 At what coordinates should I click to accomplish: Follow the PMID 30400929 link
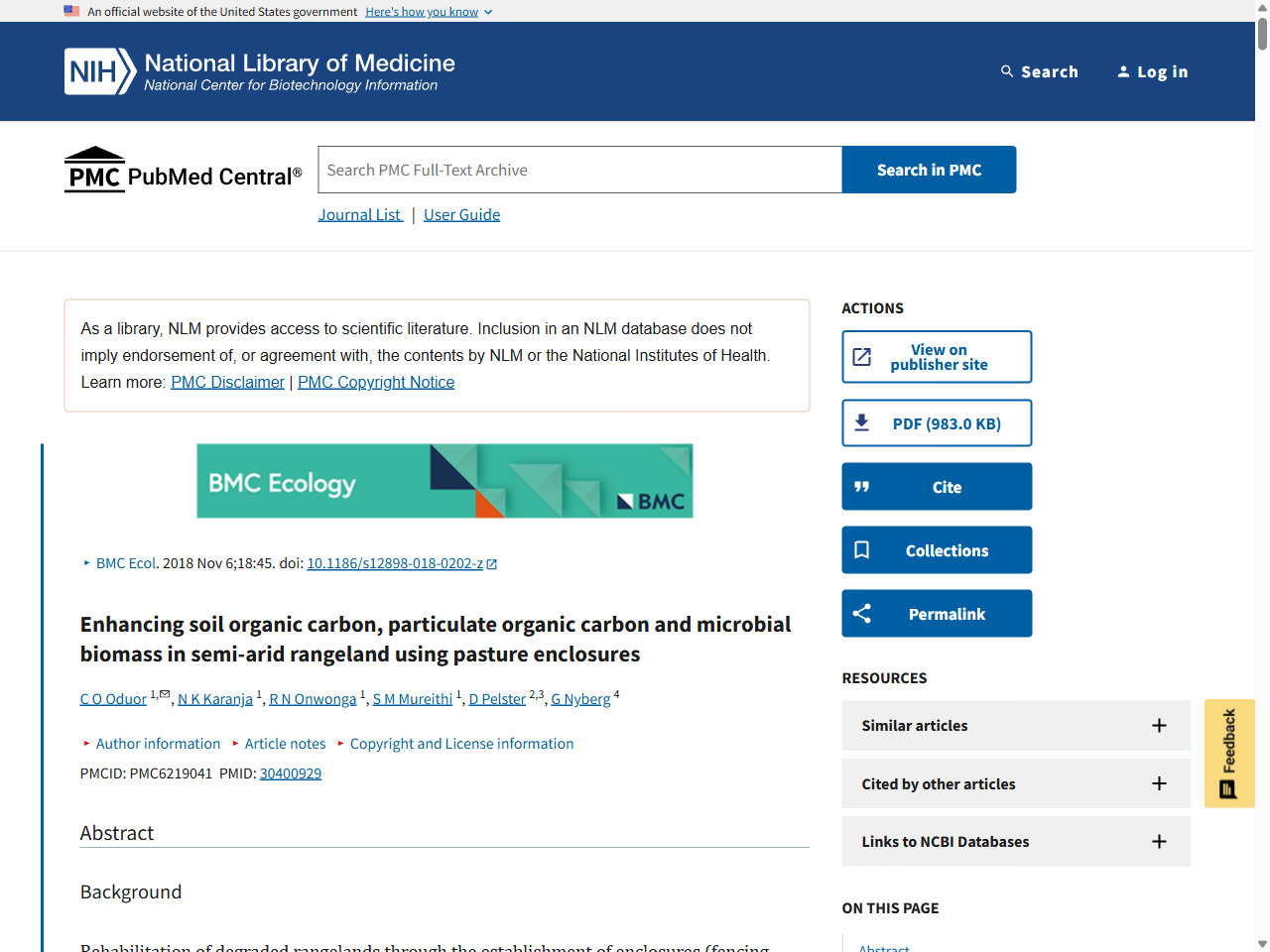(290, 773)
